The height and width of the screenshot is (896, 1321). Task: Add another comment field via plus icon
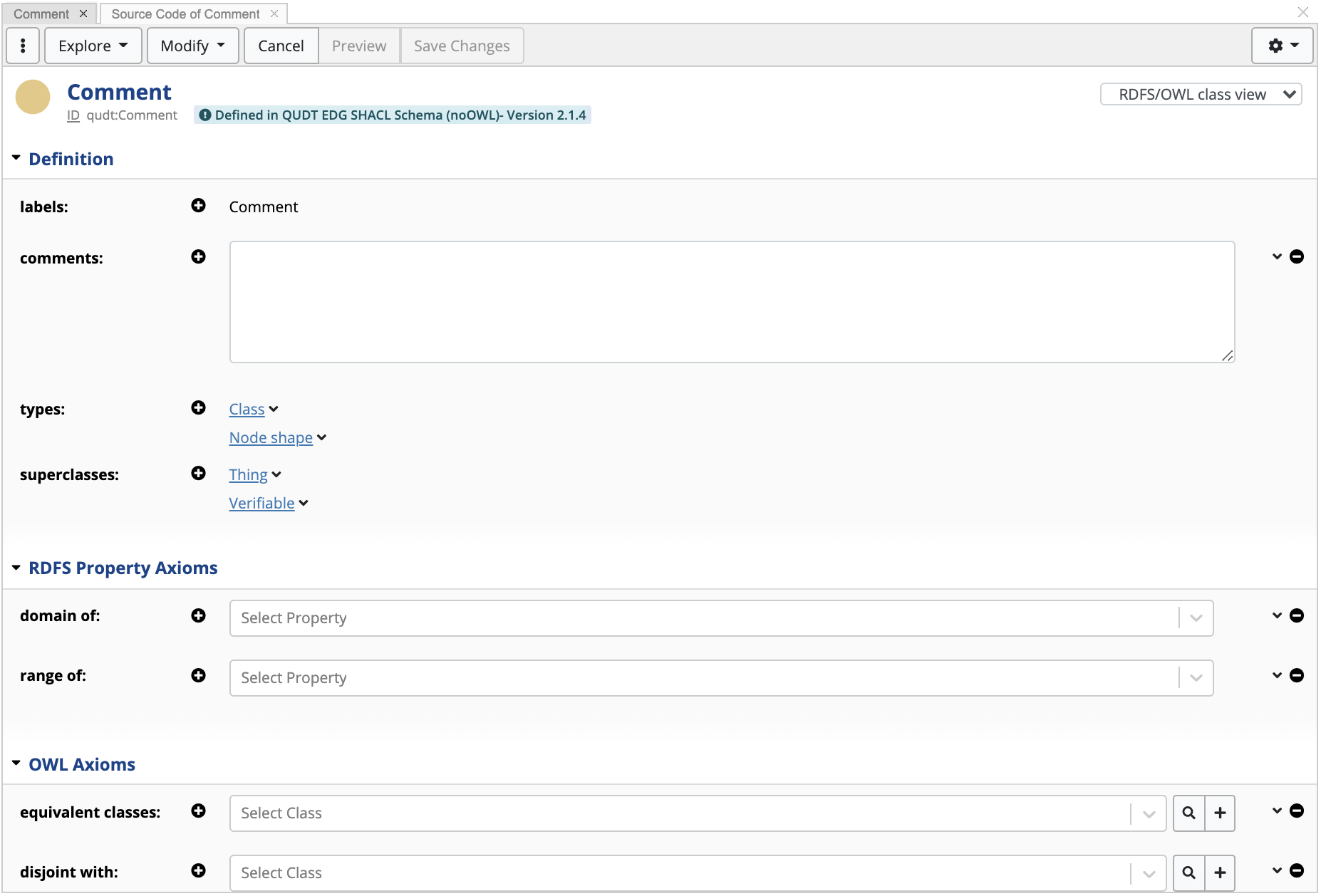(x=198, y=257)
